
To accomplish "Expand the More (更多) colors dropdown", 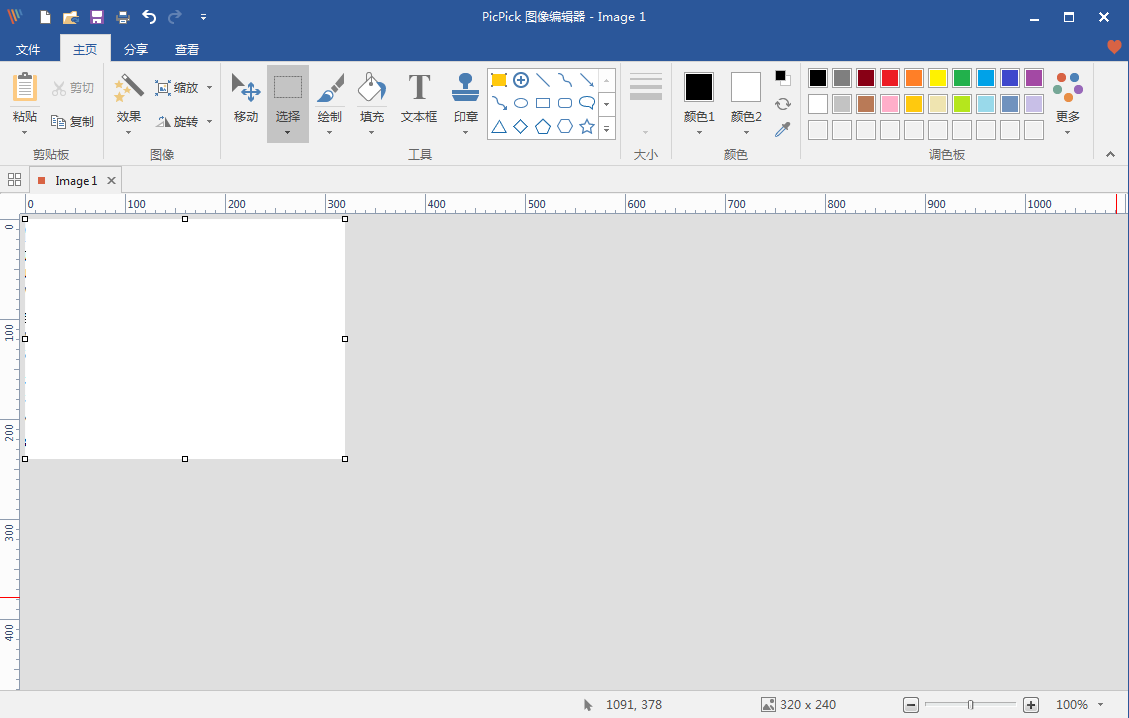I will [1067, 131].
